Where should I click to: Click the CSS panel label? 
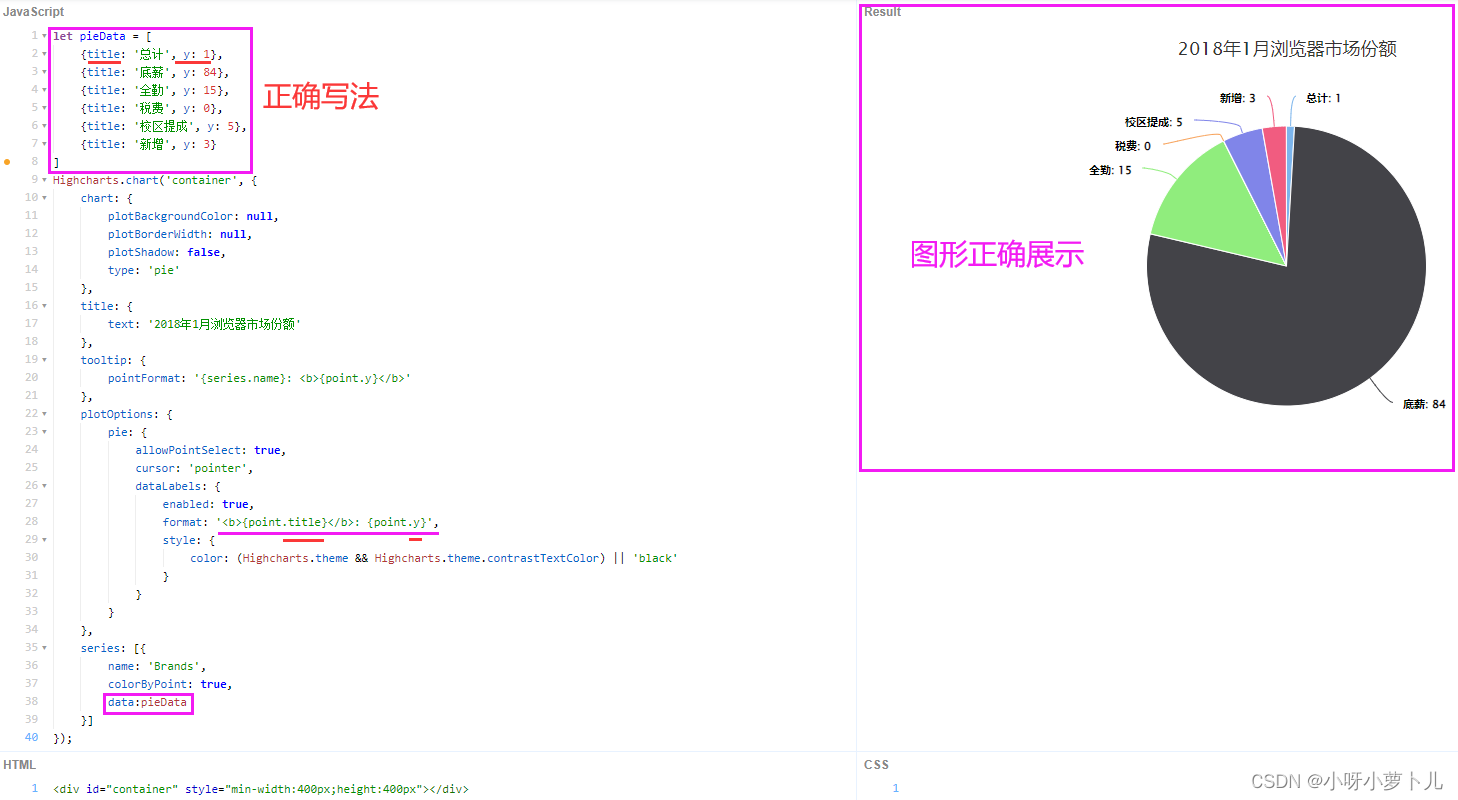point(875,763)
